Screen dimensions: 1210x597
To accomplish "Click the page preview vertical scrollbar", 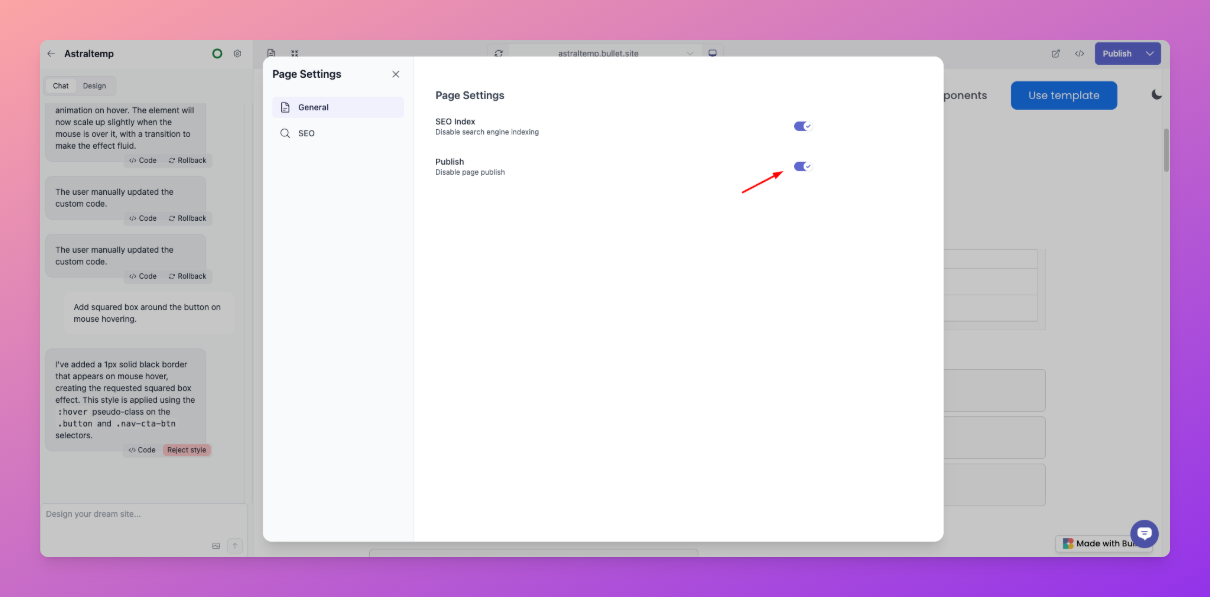I will 1165,150.
